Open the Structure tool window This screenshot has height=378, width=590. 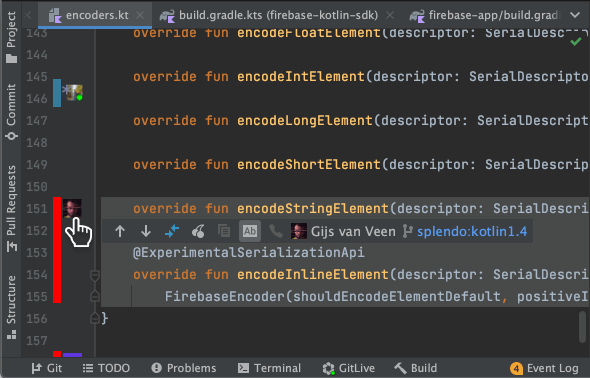(11, 307)
